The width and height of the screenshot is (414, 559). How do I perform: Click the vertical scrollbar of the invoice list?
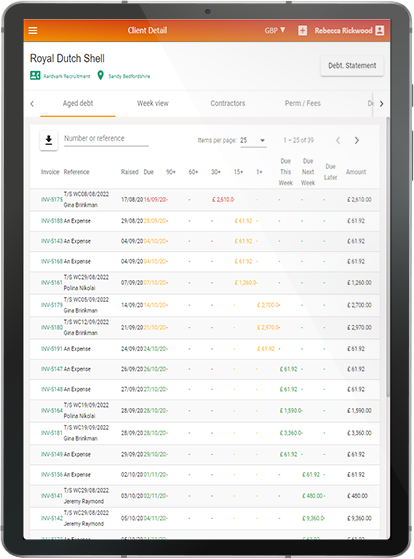click(388, 257)
